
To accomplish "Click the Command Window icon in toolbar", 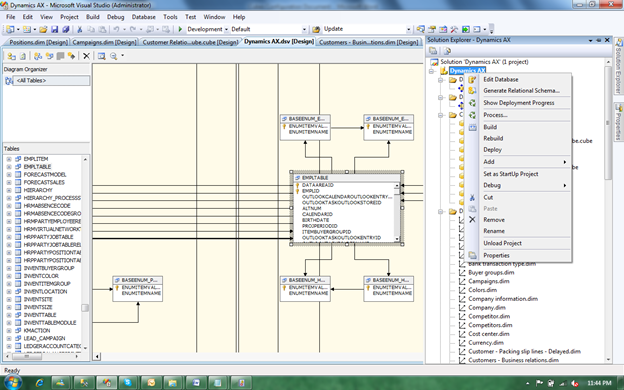I will (476, 29).
